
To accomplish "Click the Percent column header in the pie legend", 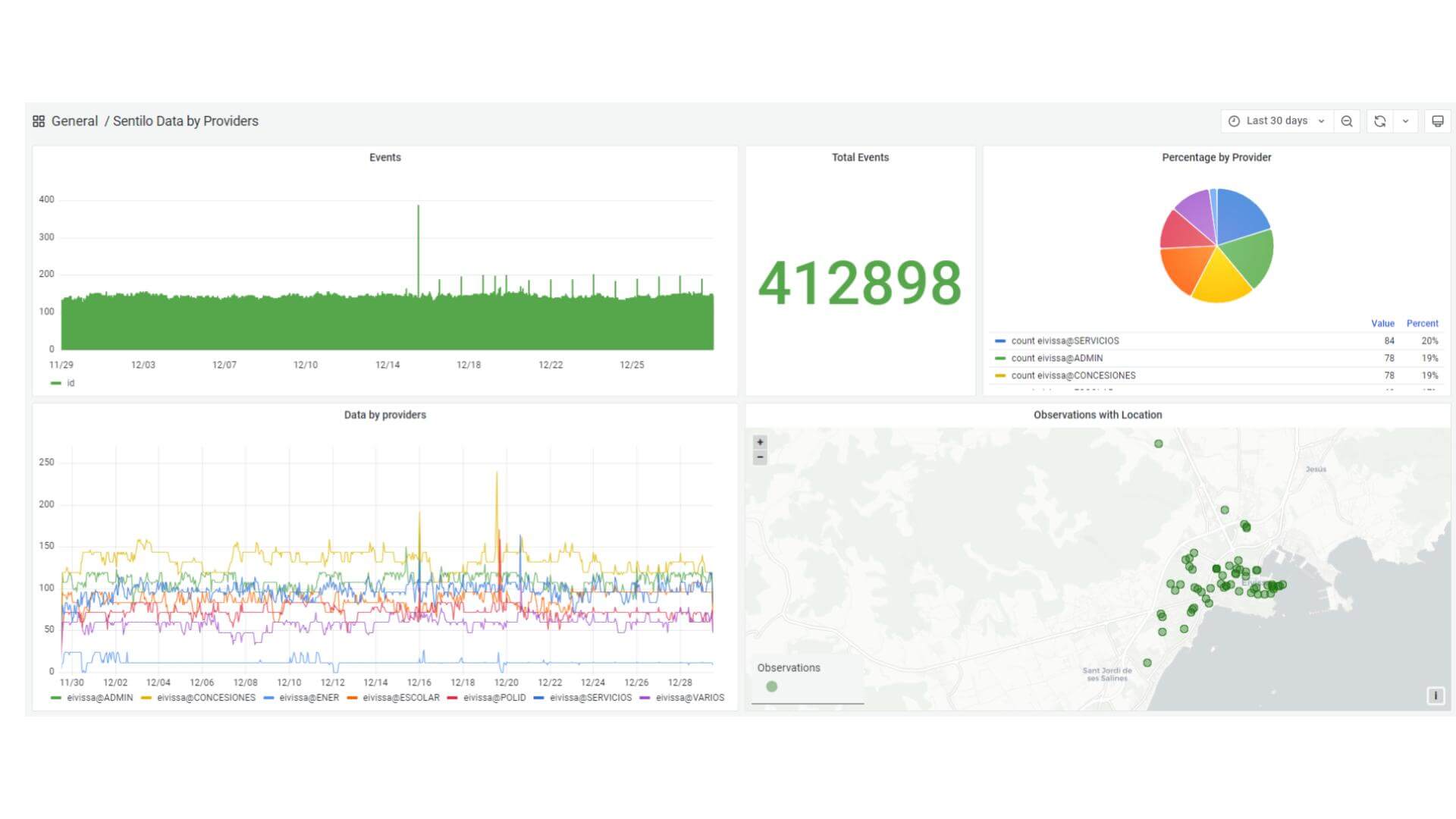I will pyautogui.click(x=1422, y=323).
